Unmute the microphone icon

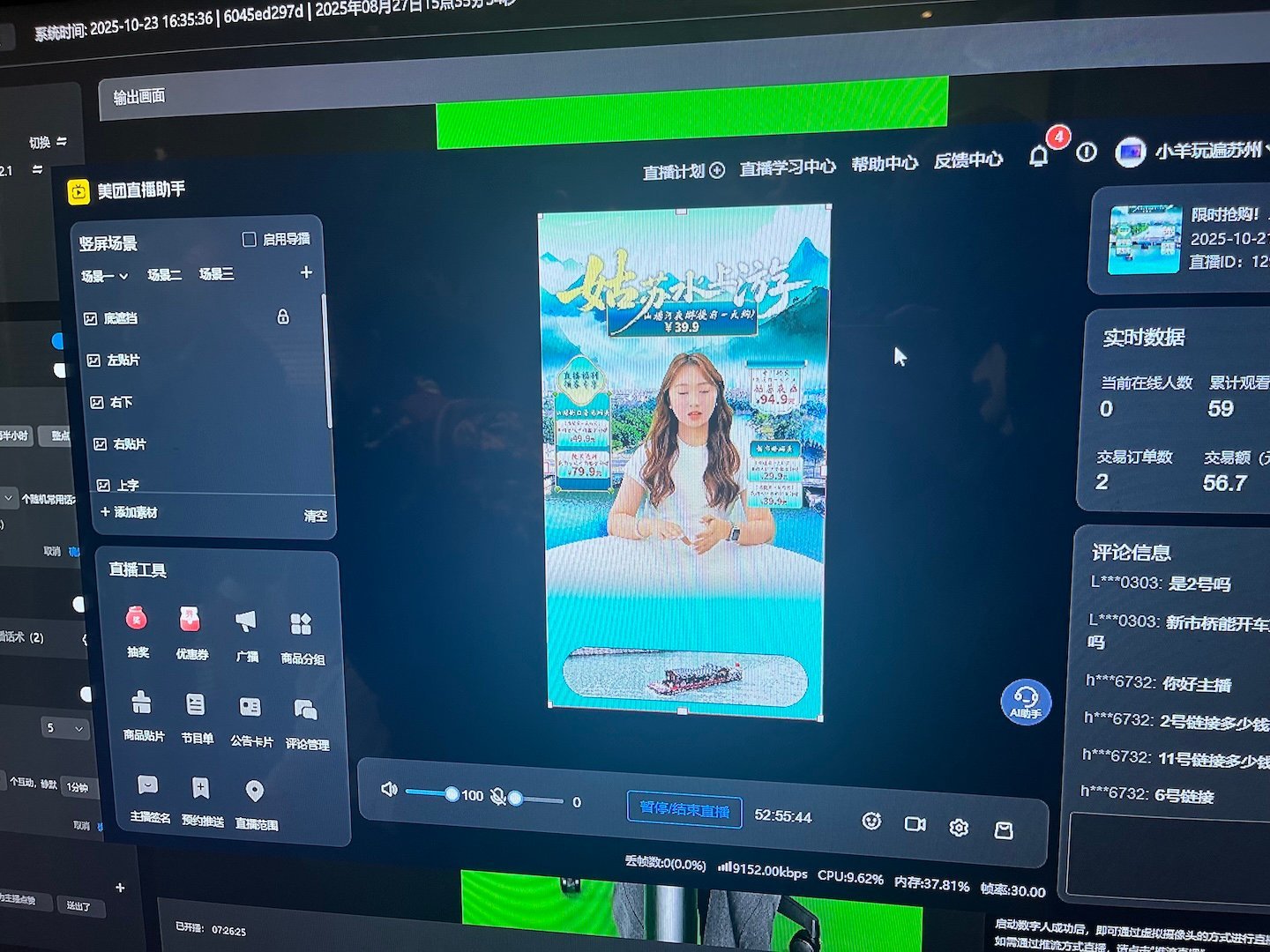pos(498,797)
